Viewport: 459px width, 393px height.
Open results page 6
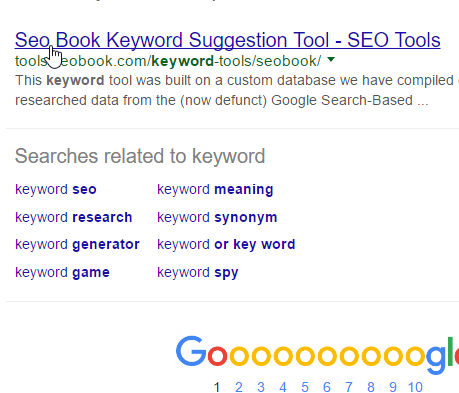point(327,387)
